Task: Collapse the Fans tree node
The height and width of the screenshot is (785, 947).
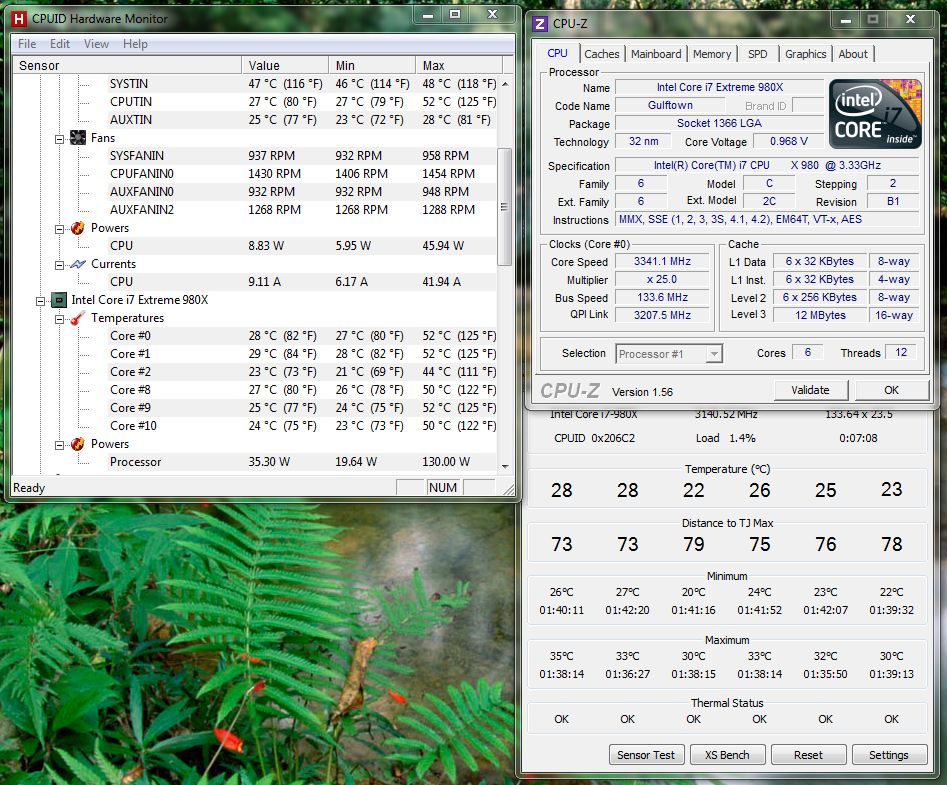Action: point(59,139)
